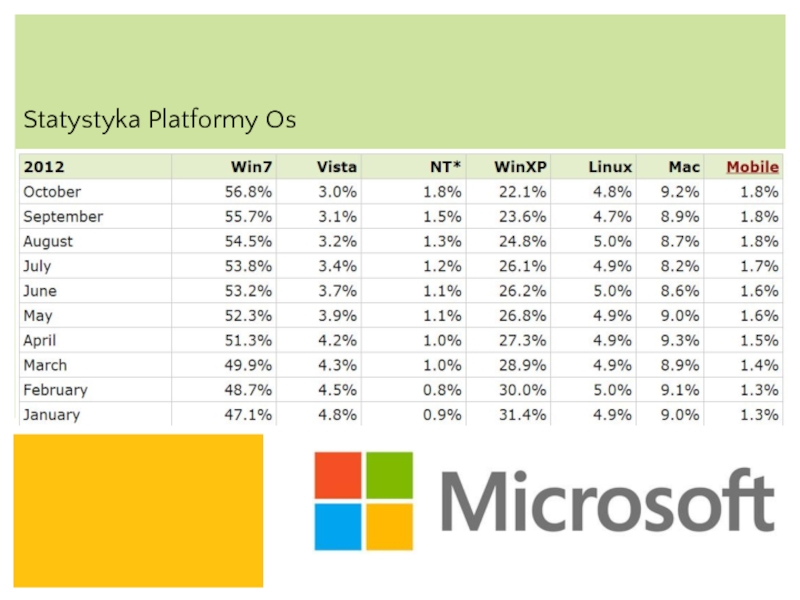
Task: Click the January row label
Action: tap(52, 415)
